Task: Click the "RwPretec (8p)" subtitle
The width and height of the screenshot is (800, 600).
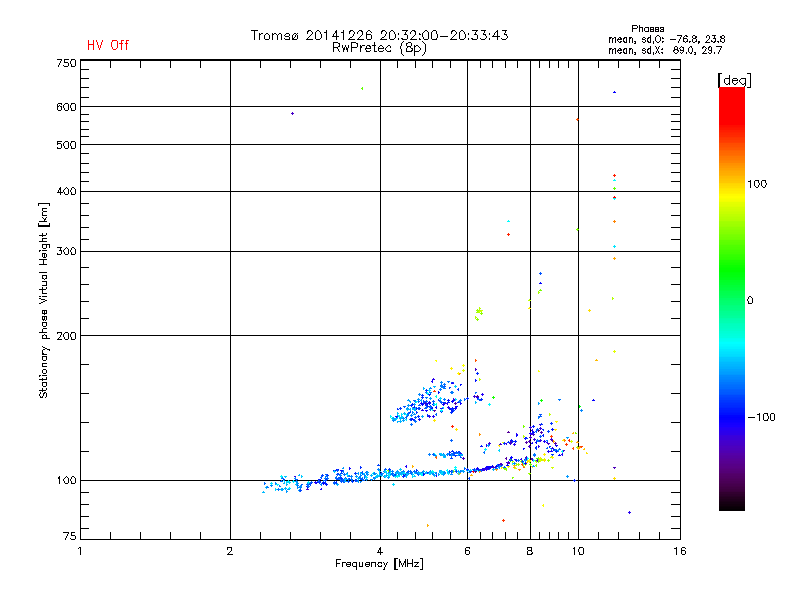Action: 379,48
